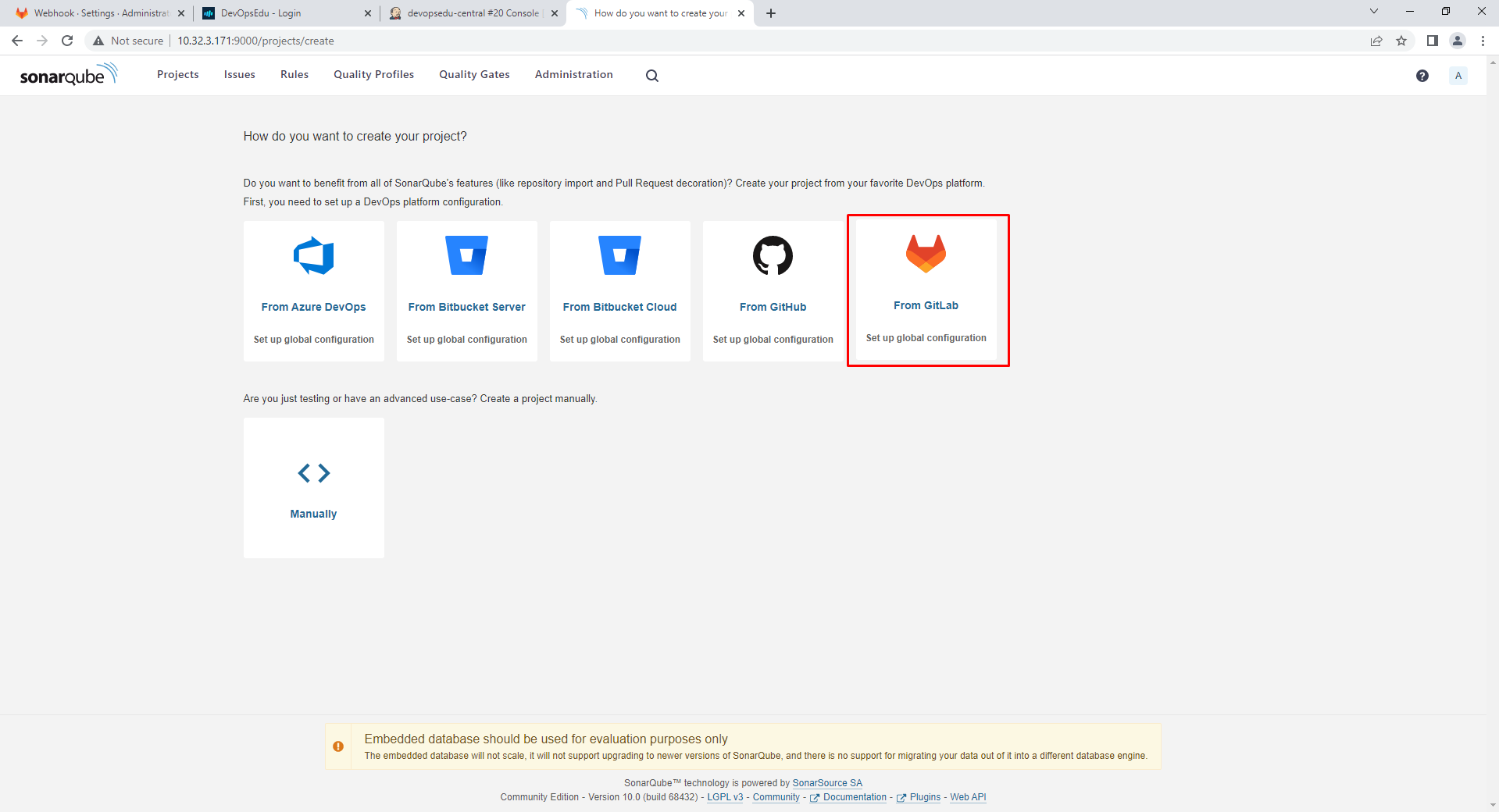This screenshot has width=1499, height=812.
Task: Close the Webhook Settings tab
Action: point(181,13)
